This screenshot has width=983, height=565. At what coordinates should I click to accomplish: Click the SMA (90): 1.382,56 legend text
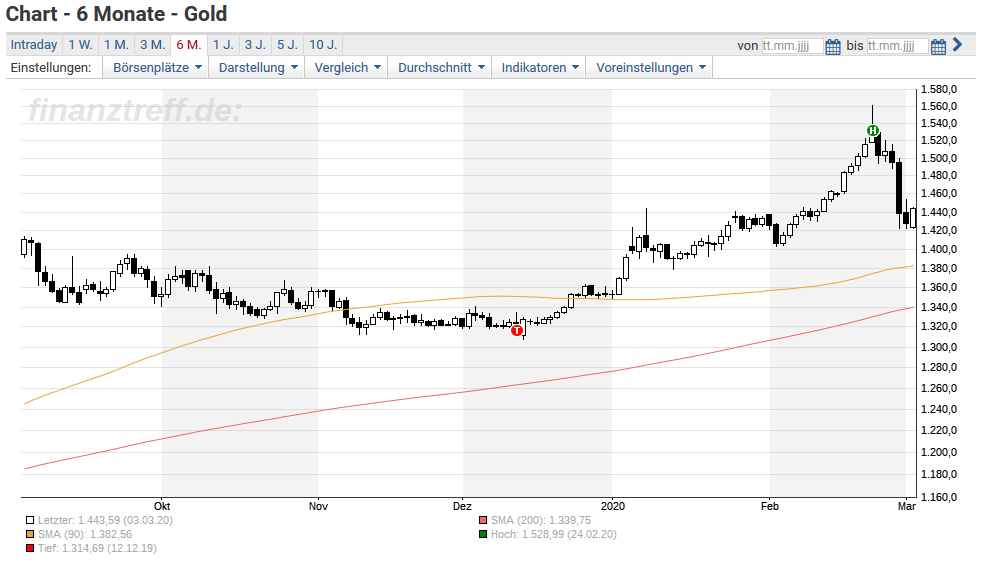pos(85,534)
